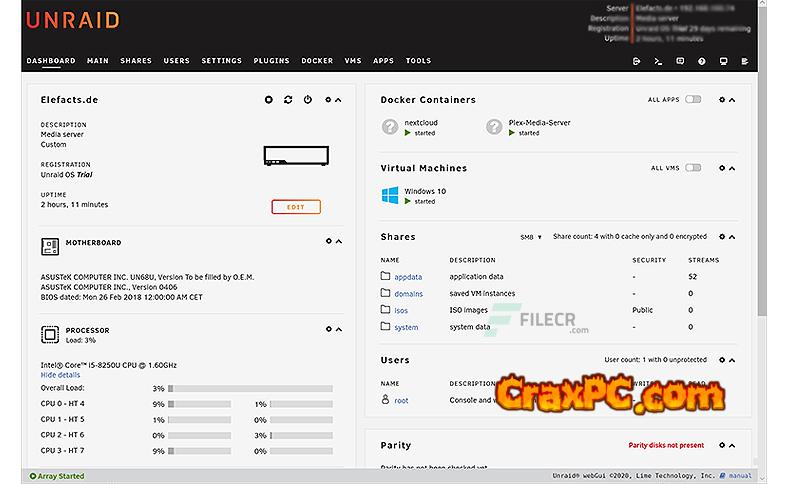Open the root user link
This screenshot has width=786, height=484.
click(401, 401)
